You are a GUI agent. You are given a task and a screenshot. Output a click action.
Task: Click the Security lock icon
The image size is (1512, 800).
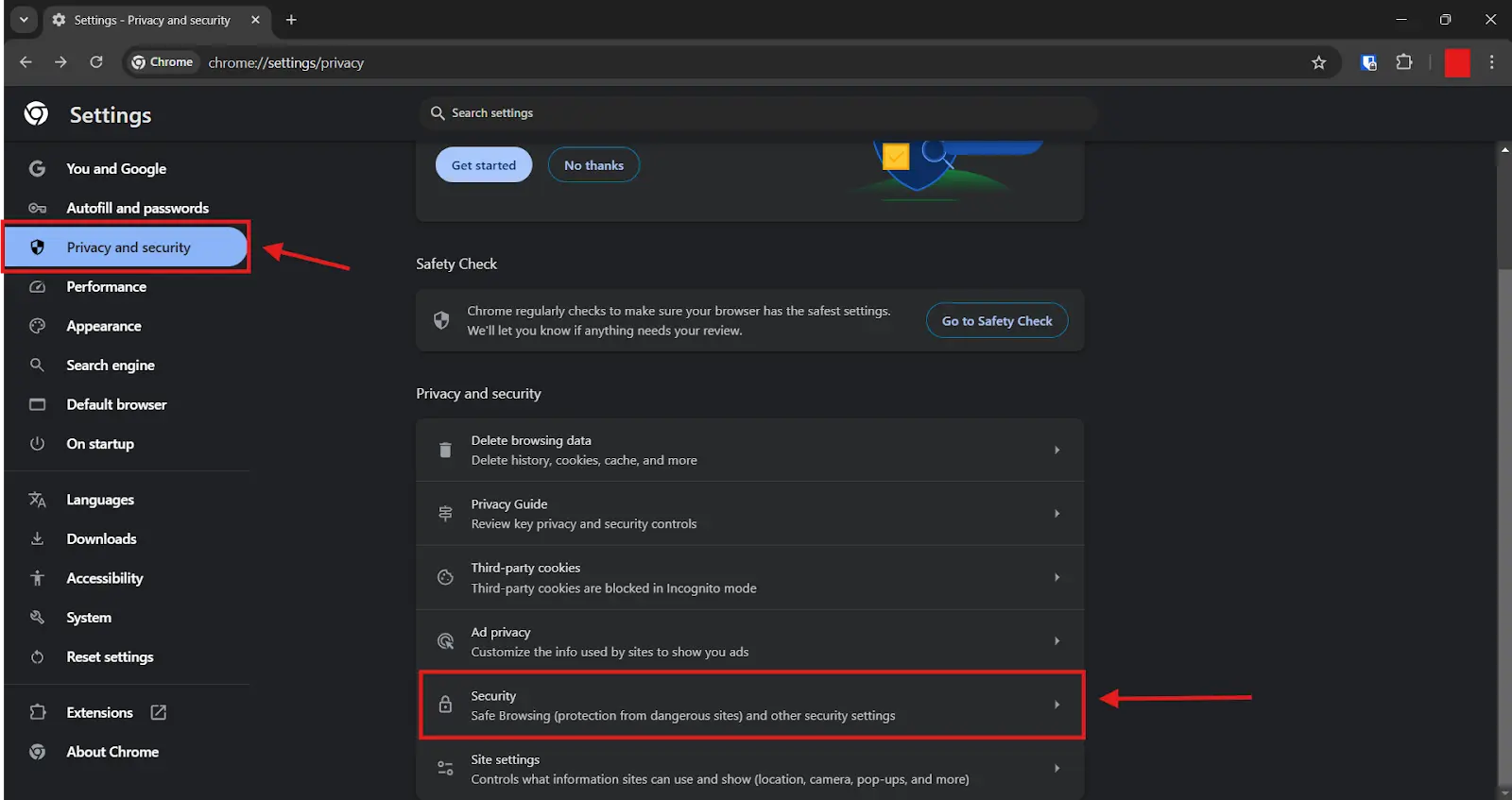click(445, 705)
